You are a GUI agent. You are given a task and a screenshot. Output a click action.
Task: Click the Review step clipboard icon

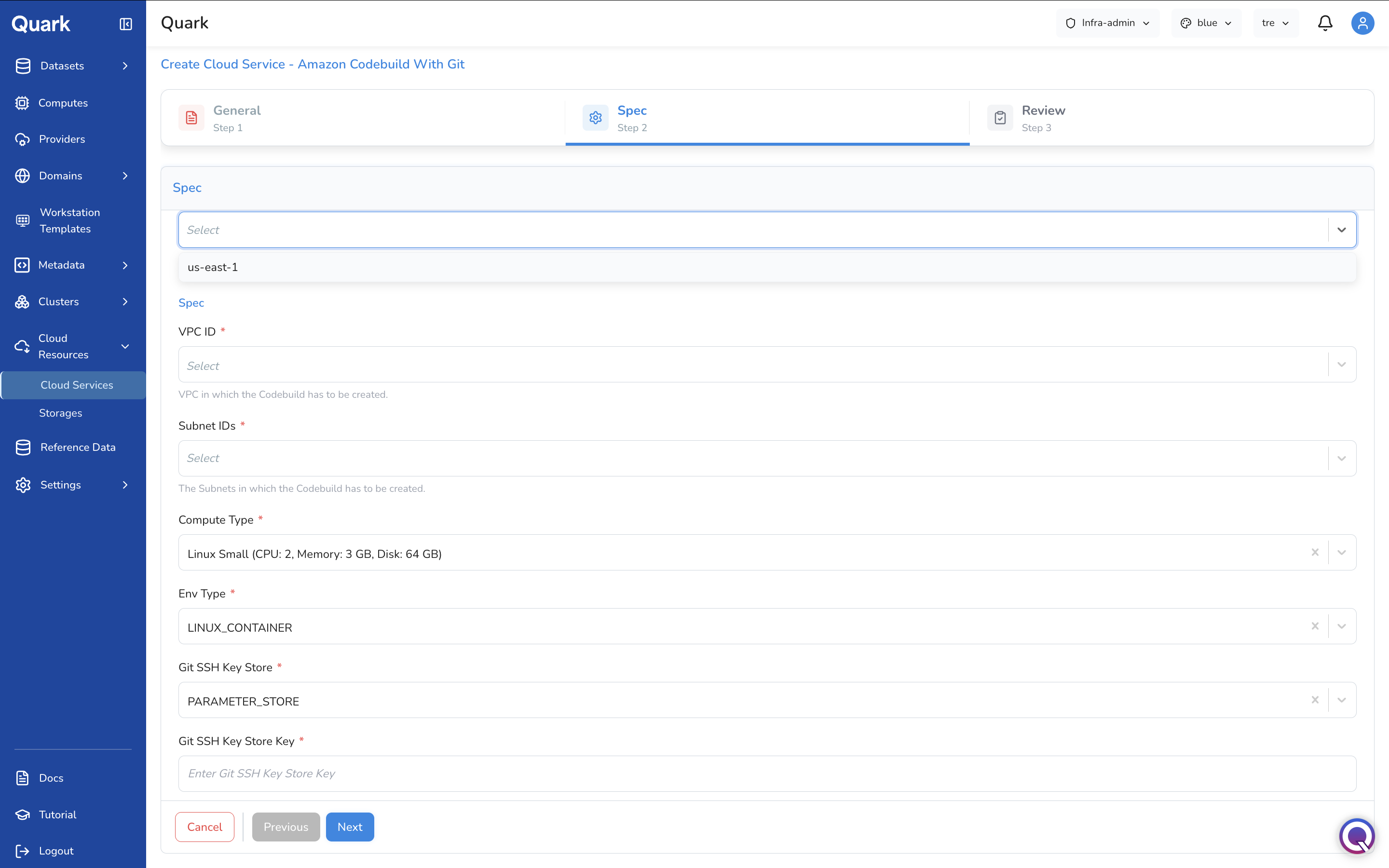coord(1000,118)
